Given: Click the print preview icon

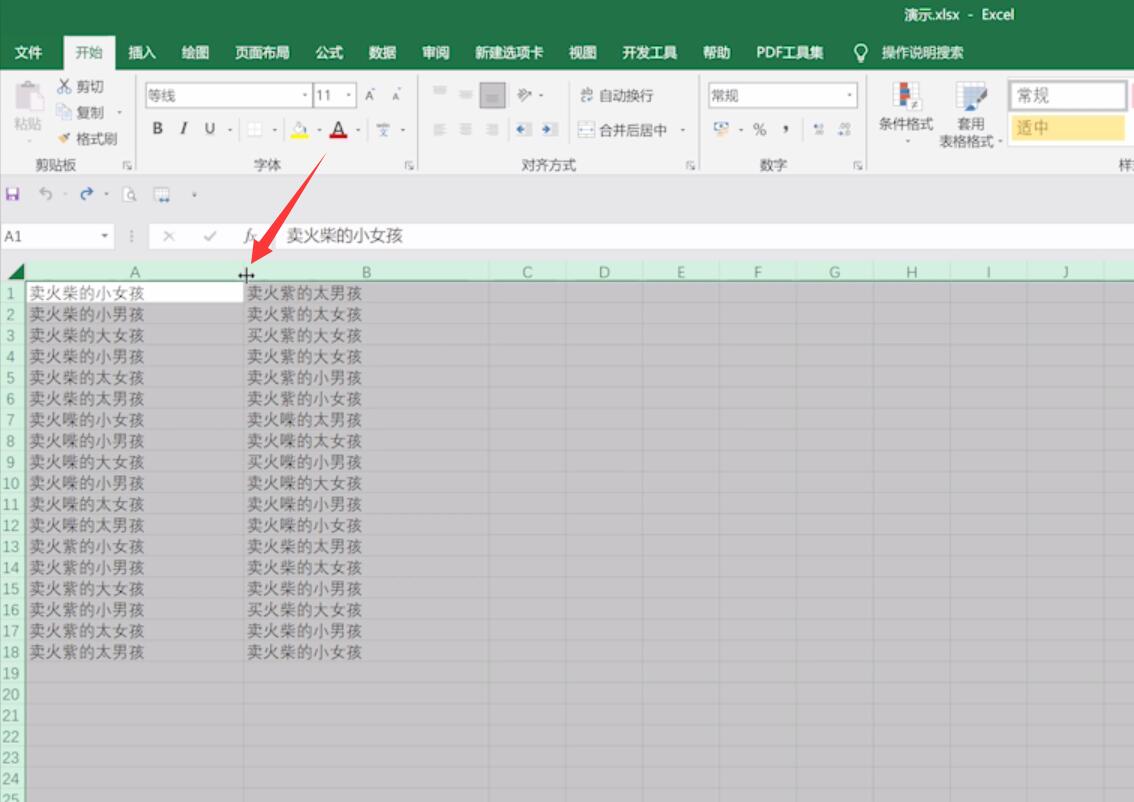Looking at the screenshot, I should tap(129, 195).
